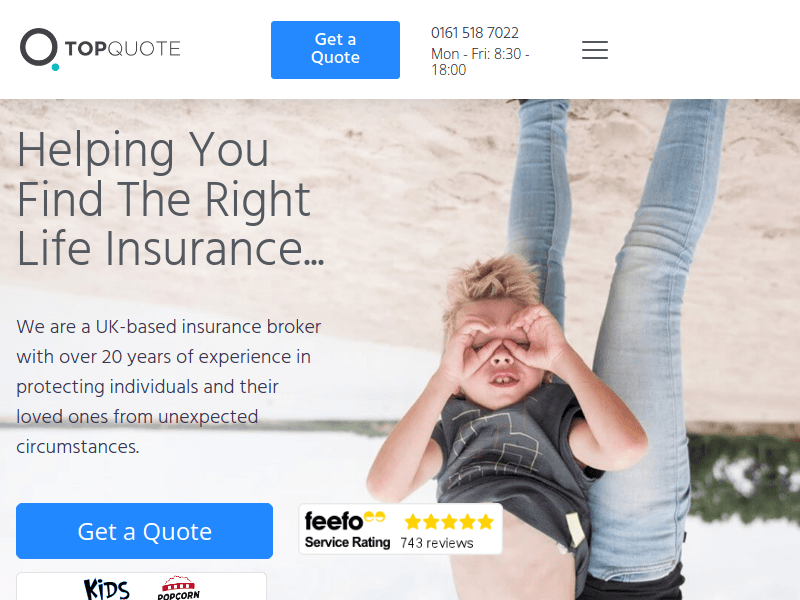Open the hamburger navigation menu

[594, 50]
